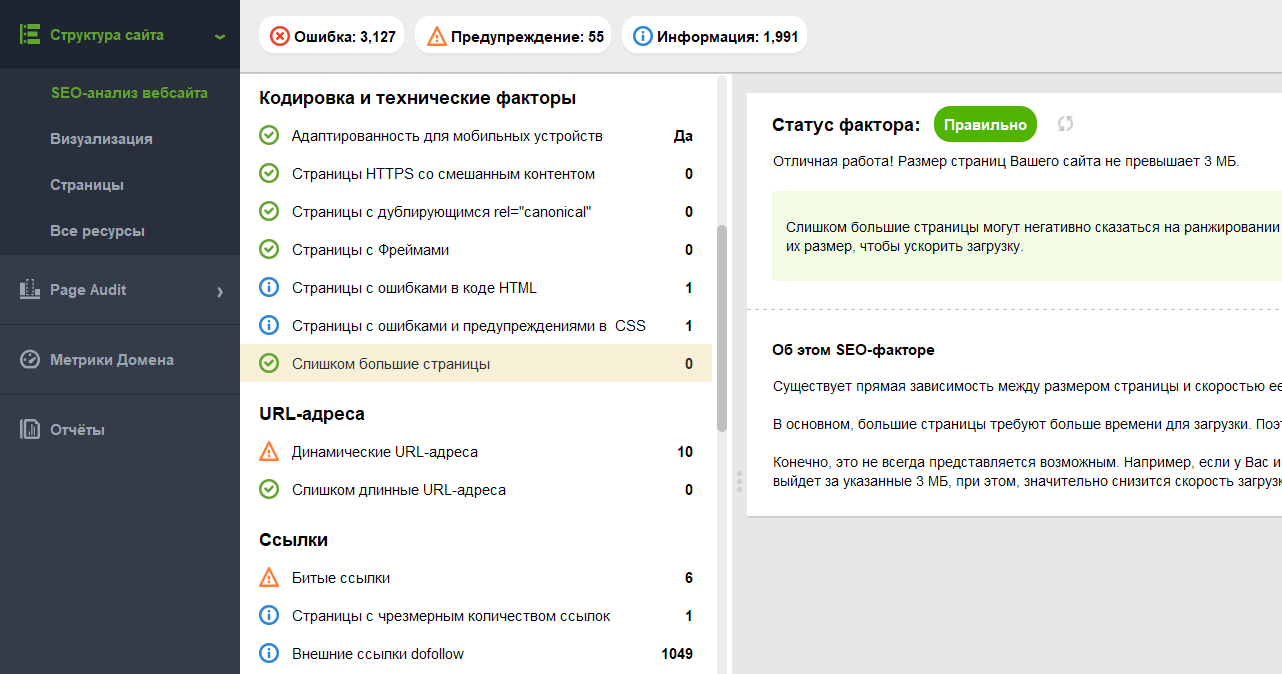Image resolution: width=1282 pixels, height=674 pixels.
Task: Click Структура сайта sidebar label
Action: pyautogui.click(x=107, y=35)
